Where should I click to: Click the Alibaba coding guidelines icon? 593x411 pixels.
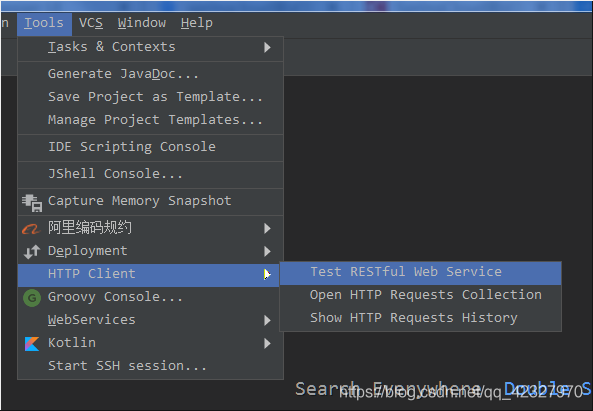(x=31, y=228)
